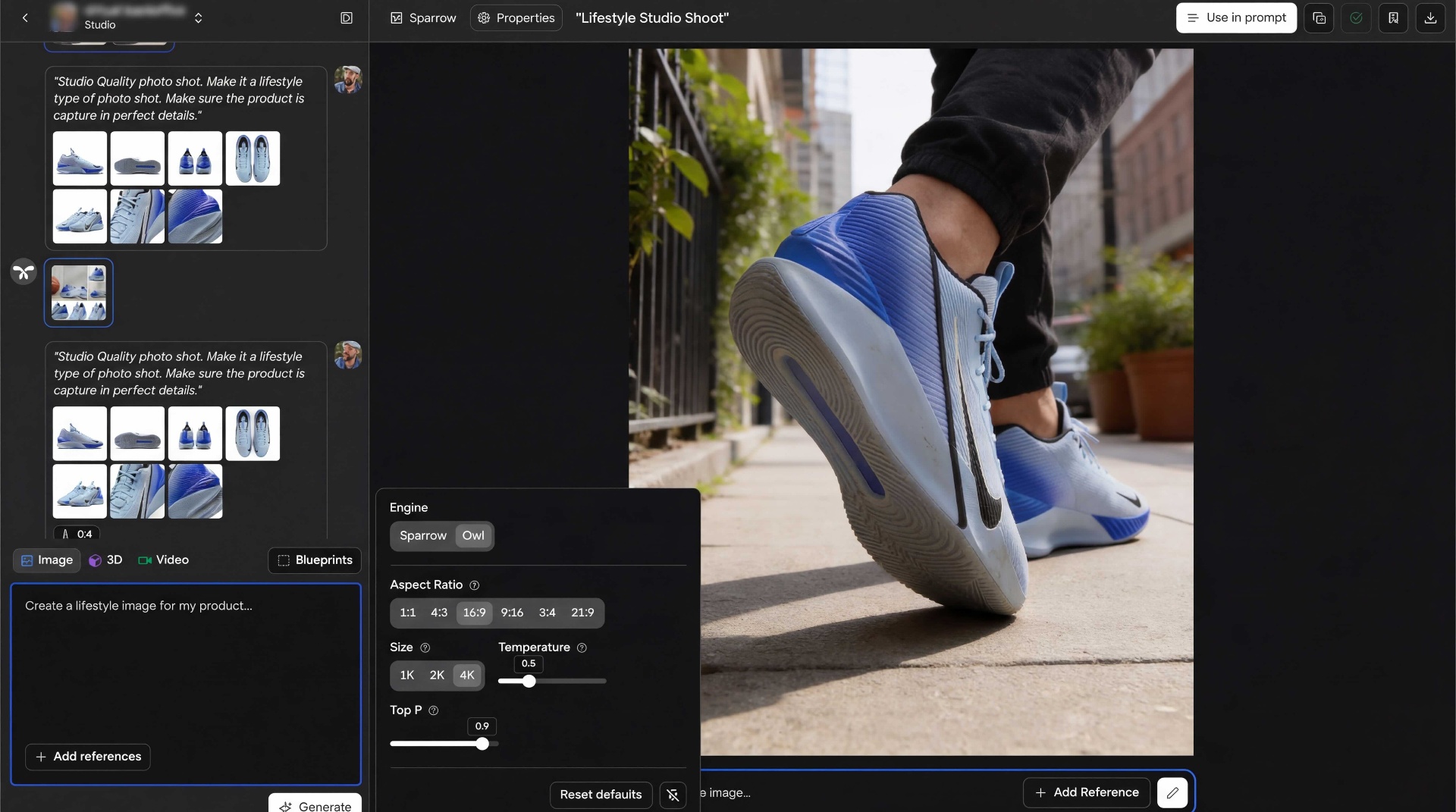
Task: Click the green checkmark approve icon
Action: coord(1356,17)
